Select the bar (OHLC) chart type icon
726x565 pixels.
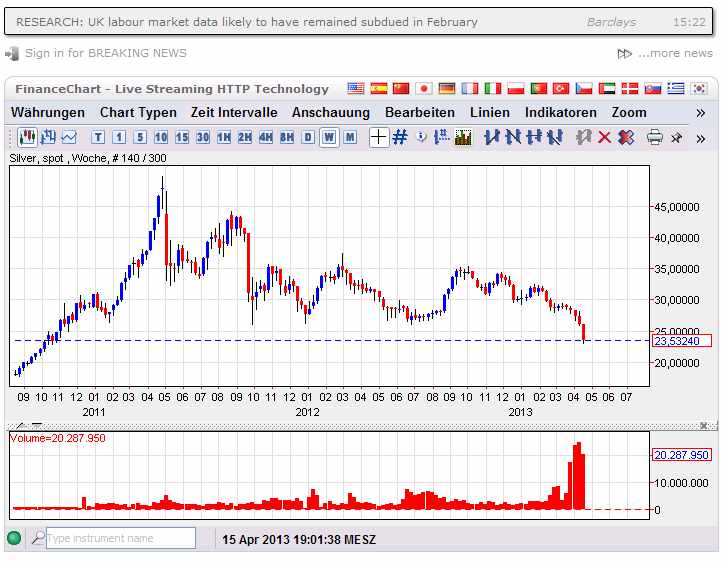point(48,138)
